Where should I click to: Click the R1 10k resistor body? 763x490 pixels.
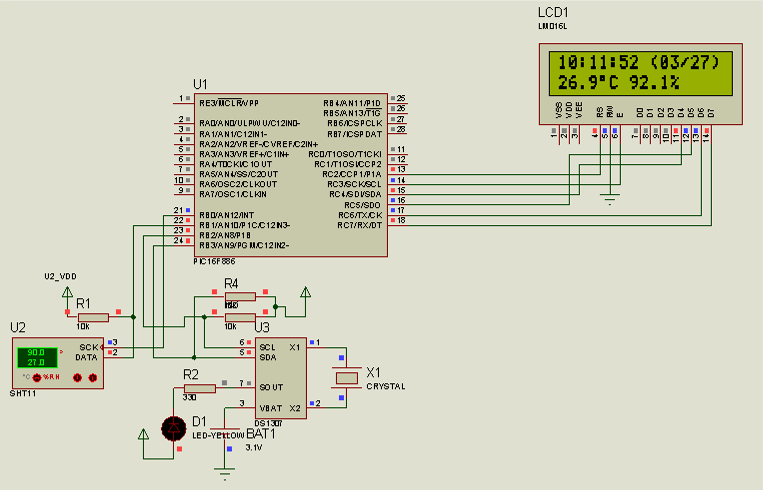pyautogui.click(x=93, y=317)
